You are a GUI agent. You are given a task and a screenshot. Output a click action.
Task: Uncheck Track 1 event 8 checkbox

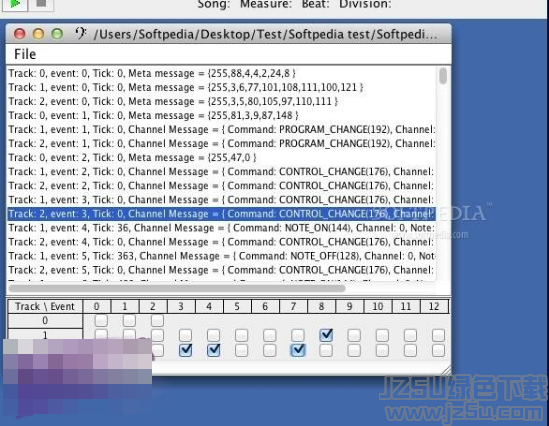[x=326, y=335]
